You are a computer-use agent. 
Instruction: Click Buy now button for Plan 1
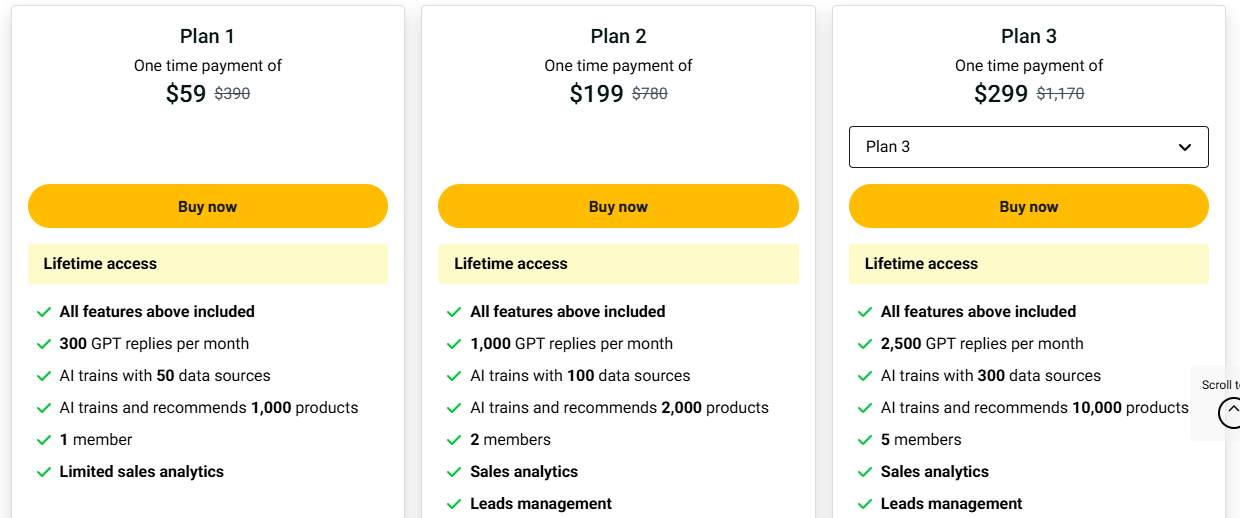coord(207,206)
